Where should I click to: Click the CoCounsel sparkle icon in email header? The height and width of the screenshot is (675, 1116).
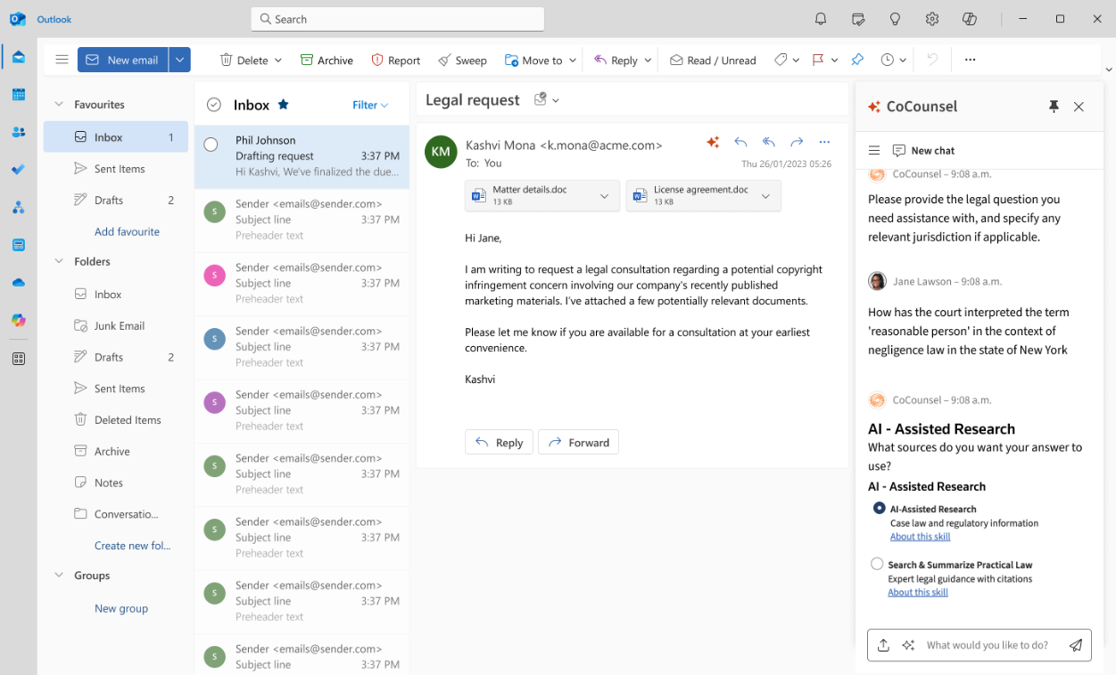[x=713, y=143]
